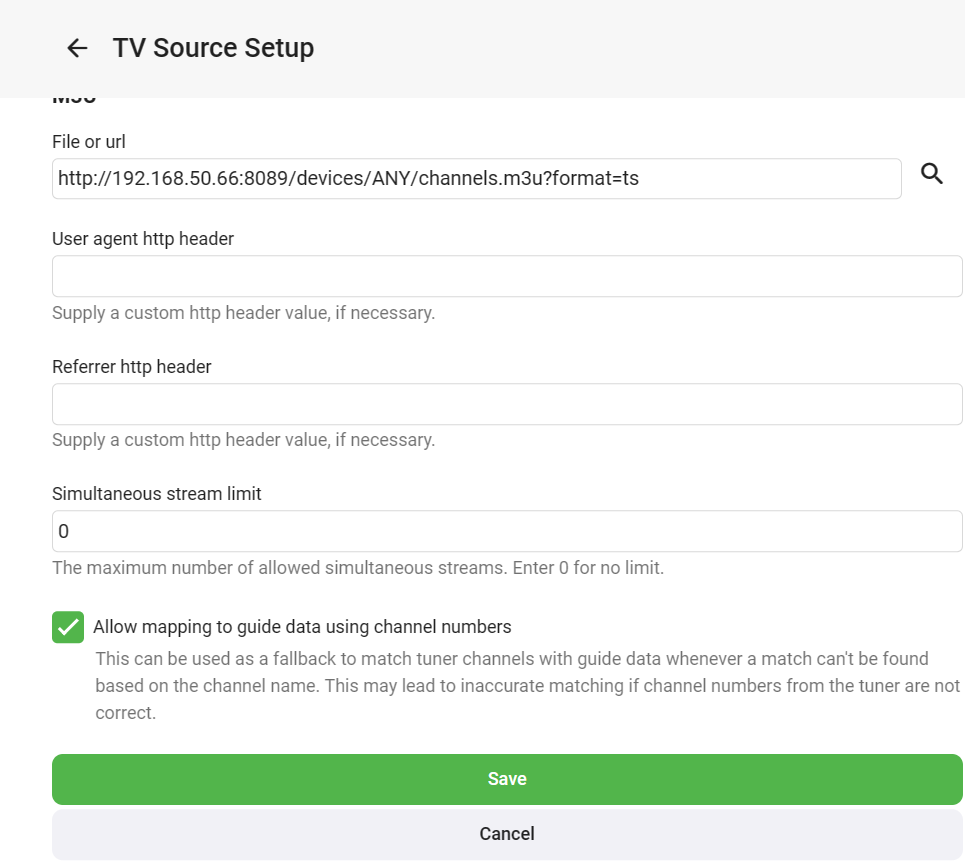Viewport: 965px width, 863px height.
Task: Click the 'Referrer http header' label
Action: (x=132, y=367)
